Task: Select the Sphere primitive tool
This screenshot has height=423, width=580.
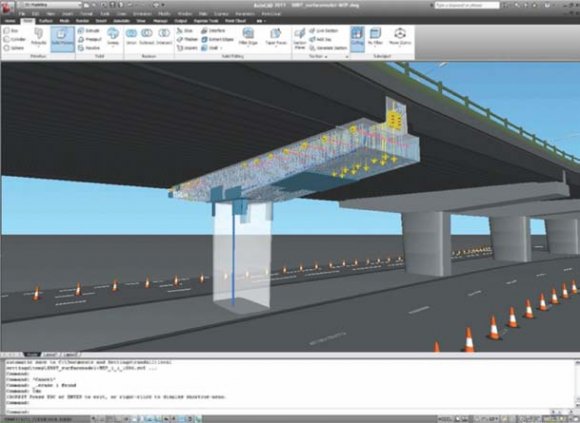Action: pos(14,48)
